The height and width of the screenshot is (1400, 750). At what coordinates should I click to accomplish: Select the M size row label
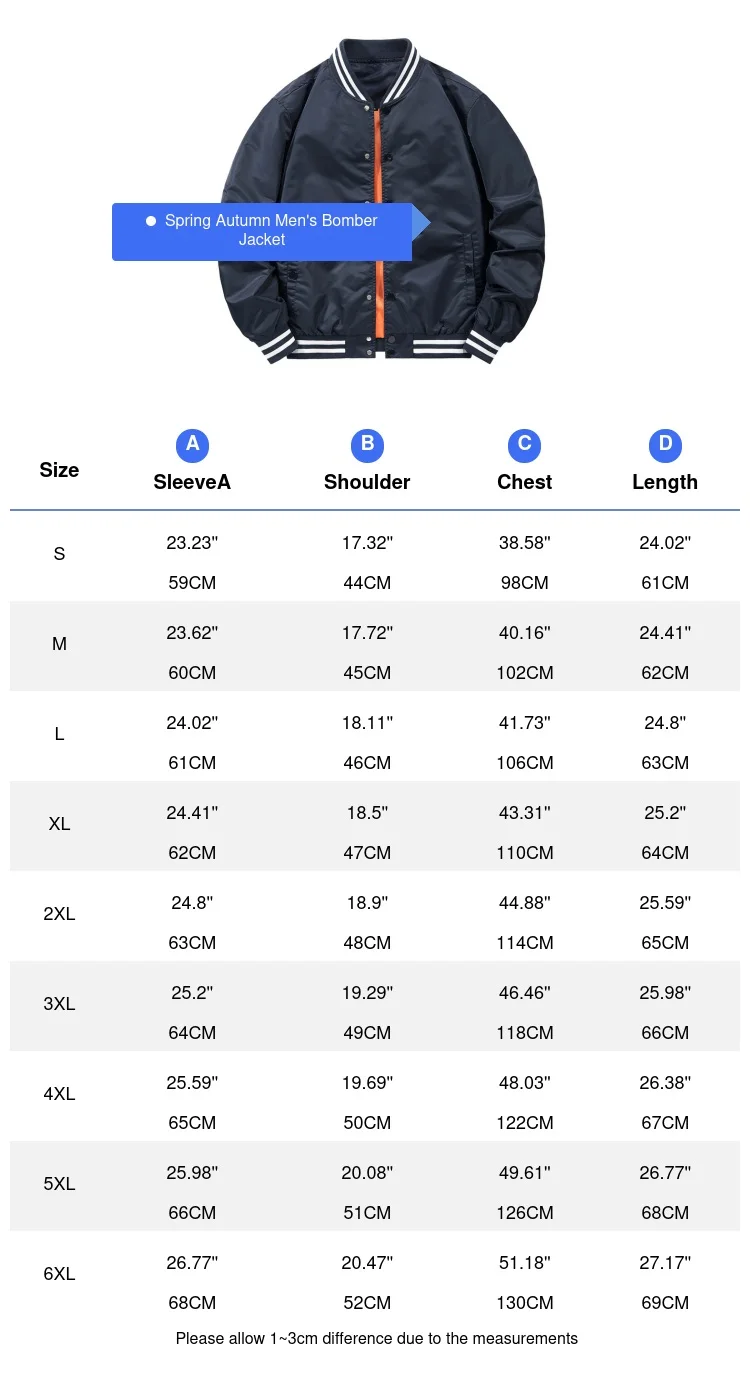59,644
